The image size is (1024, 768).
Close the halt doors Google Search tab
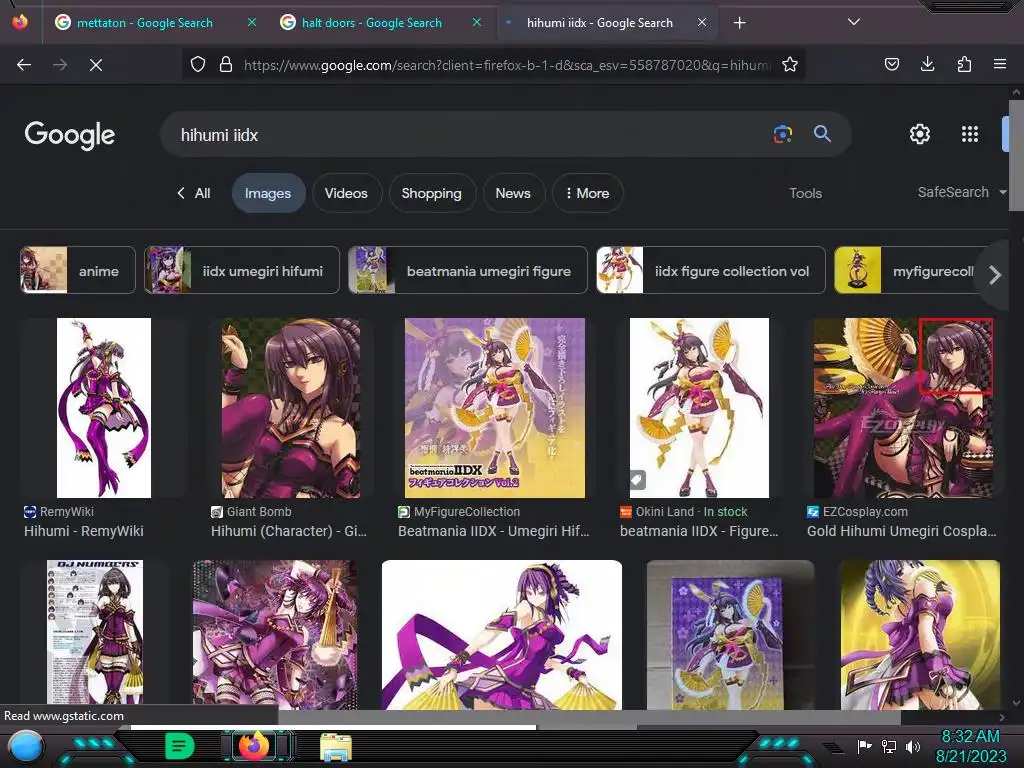pyautogui.click(x=477, y=22)
